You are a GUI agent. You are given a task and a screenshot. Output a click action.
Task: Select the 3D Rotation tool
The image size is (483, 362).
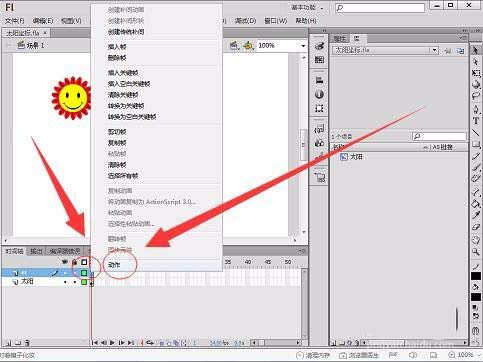pos(476,85)
